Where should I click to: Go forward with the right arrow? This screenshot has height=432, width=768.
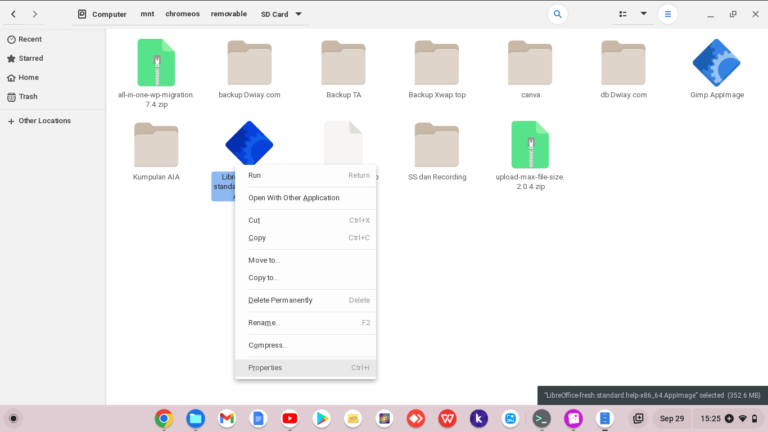(35, 14)
